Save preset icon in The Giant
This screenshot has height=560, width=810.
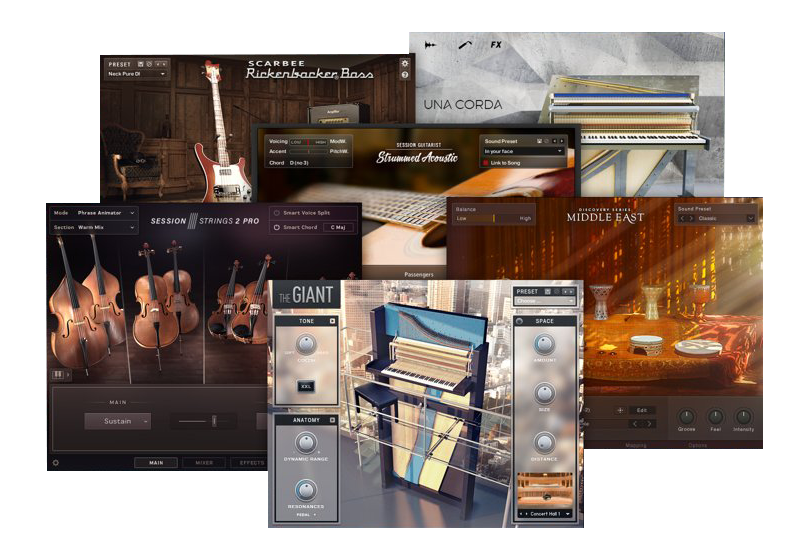point(548,291)
